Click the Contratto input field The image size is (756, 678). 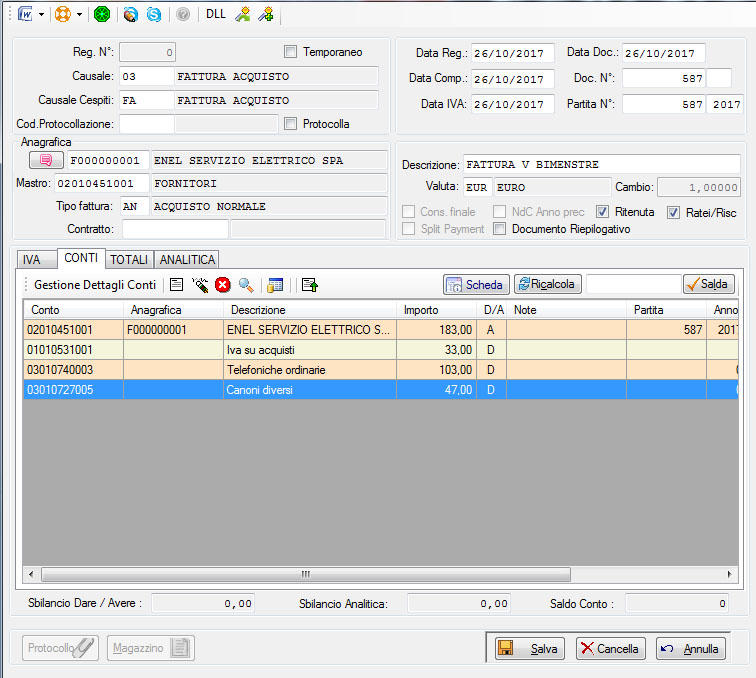pyautogui.click(x=175, y=229)
